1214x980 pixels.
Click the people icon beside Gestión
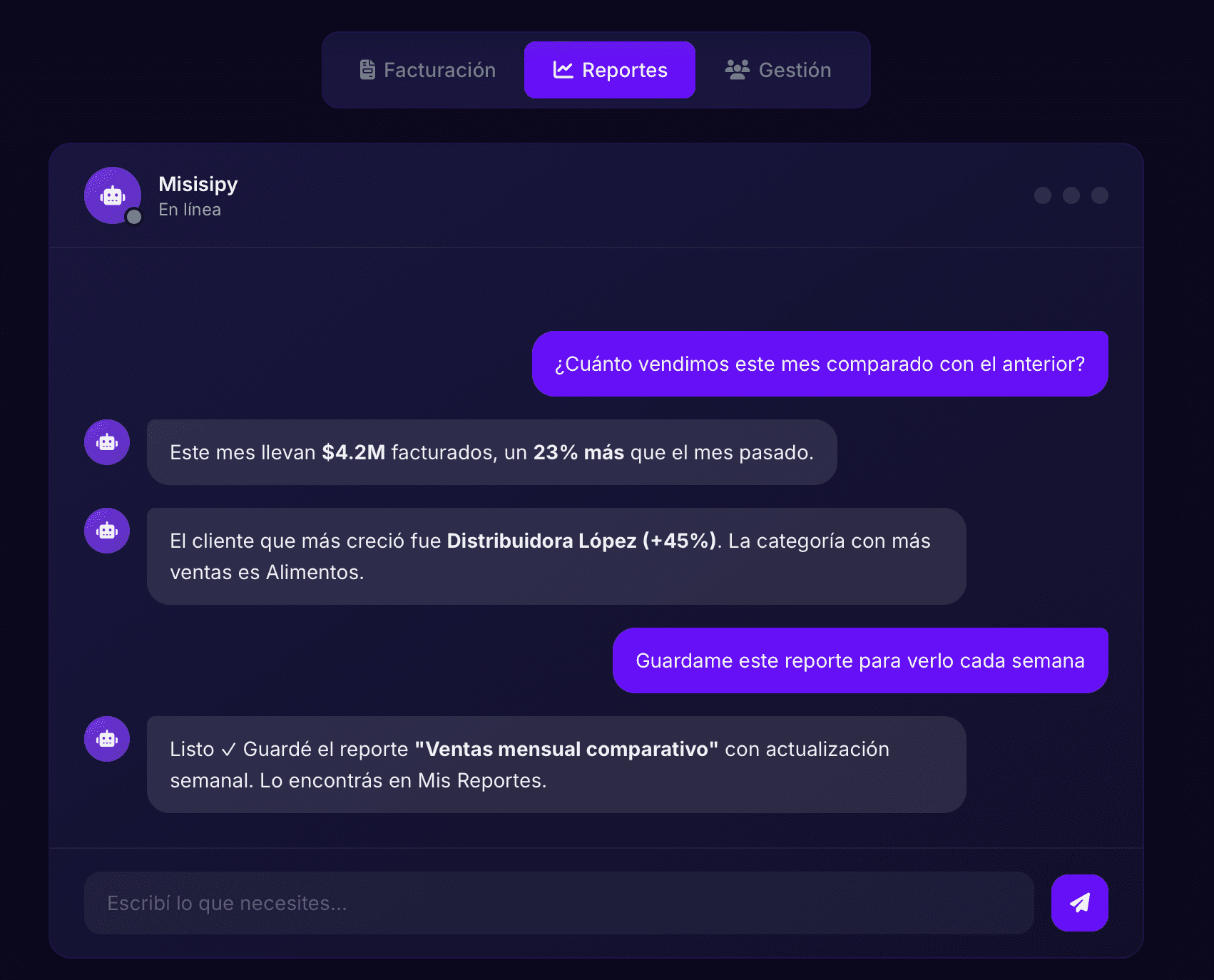pyautogui.click(x=738, y=69)
